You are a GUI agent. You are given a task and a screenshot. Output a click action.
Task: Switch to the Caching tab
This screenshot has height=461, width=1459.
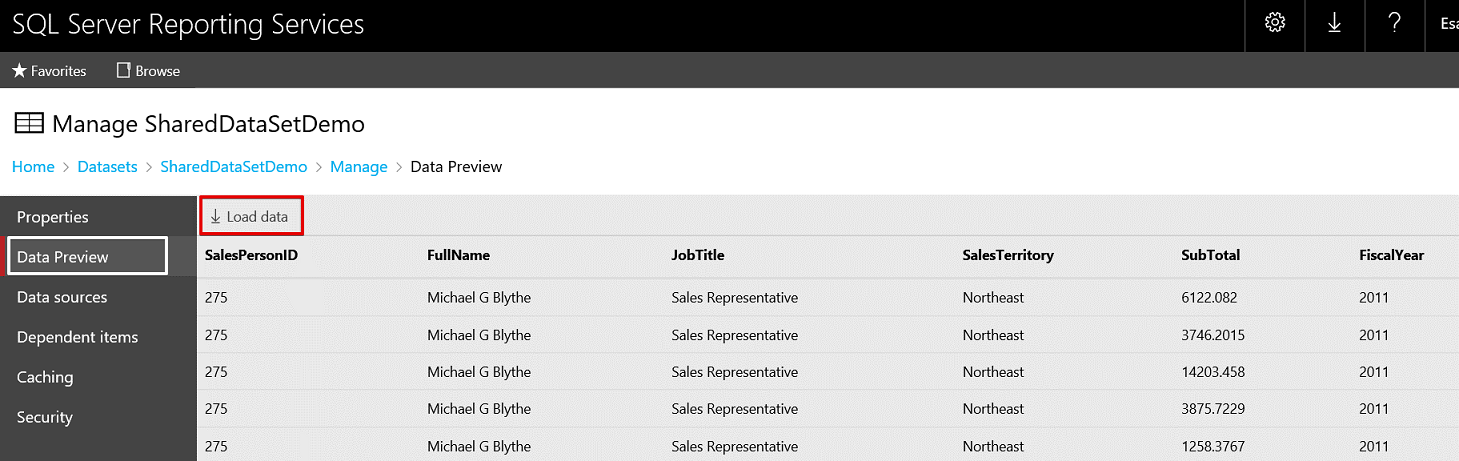coord(45,377)
